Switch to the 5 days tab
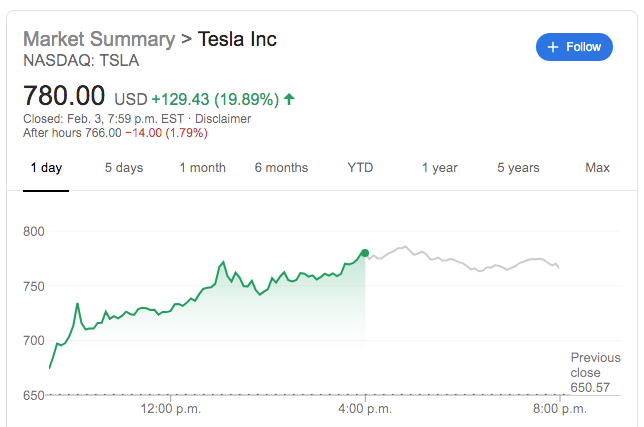 pyautogui.click(x=124, y=168)
